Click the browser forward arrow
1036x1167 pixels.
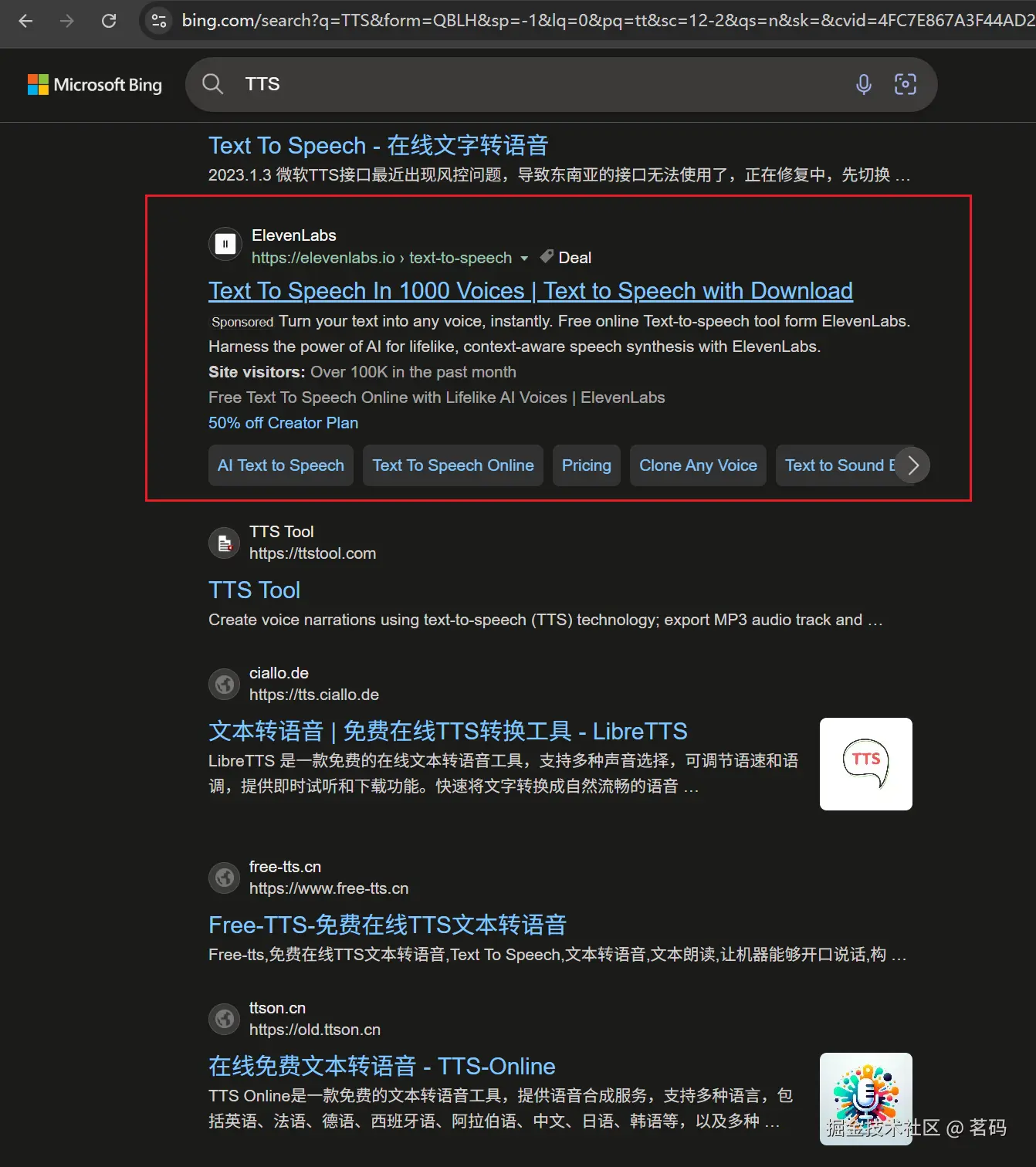click(67, 21)
